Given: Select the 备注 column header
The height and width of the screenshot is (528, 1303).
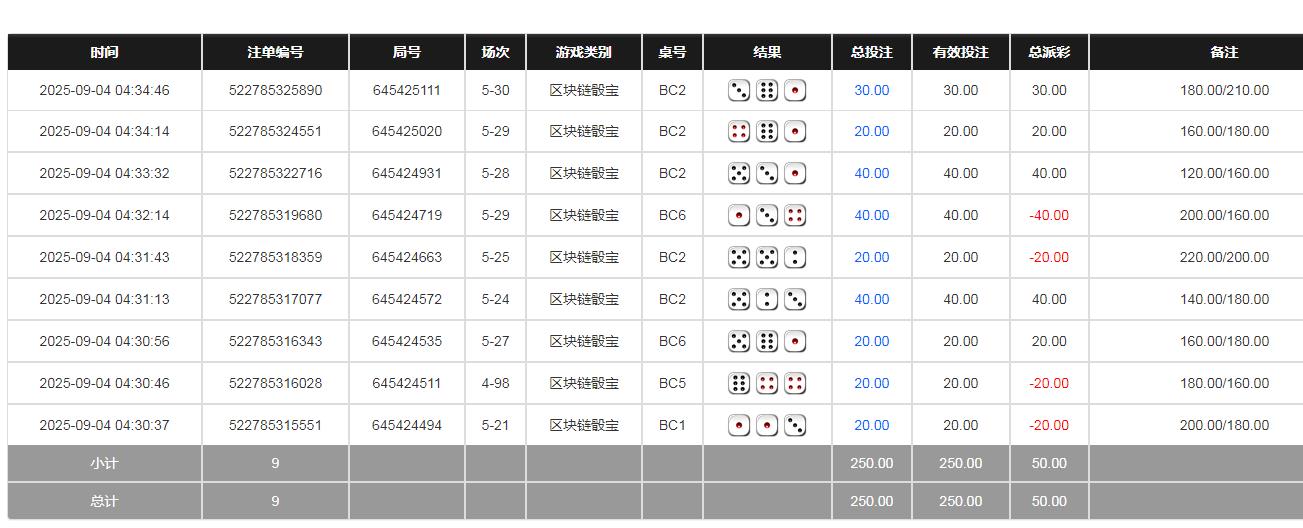Looking at the screenshot, I should [1224, 53].
